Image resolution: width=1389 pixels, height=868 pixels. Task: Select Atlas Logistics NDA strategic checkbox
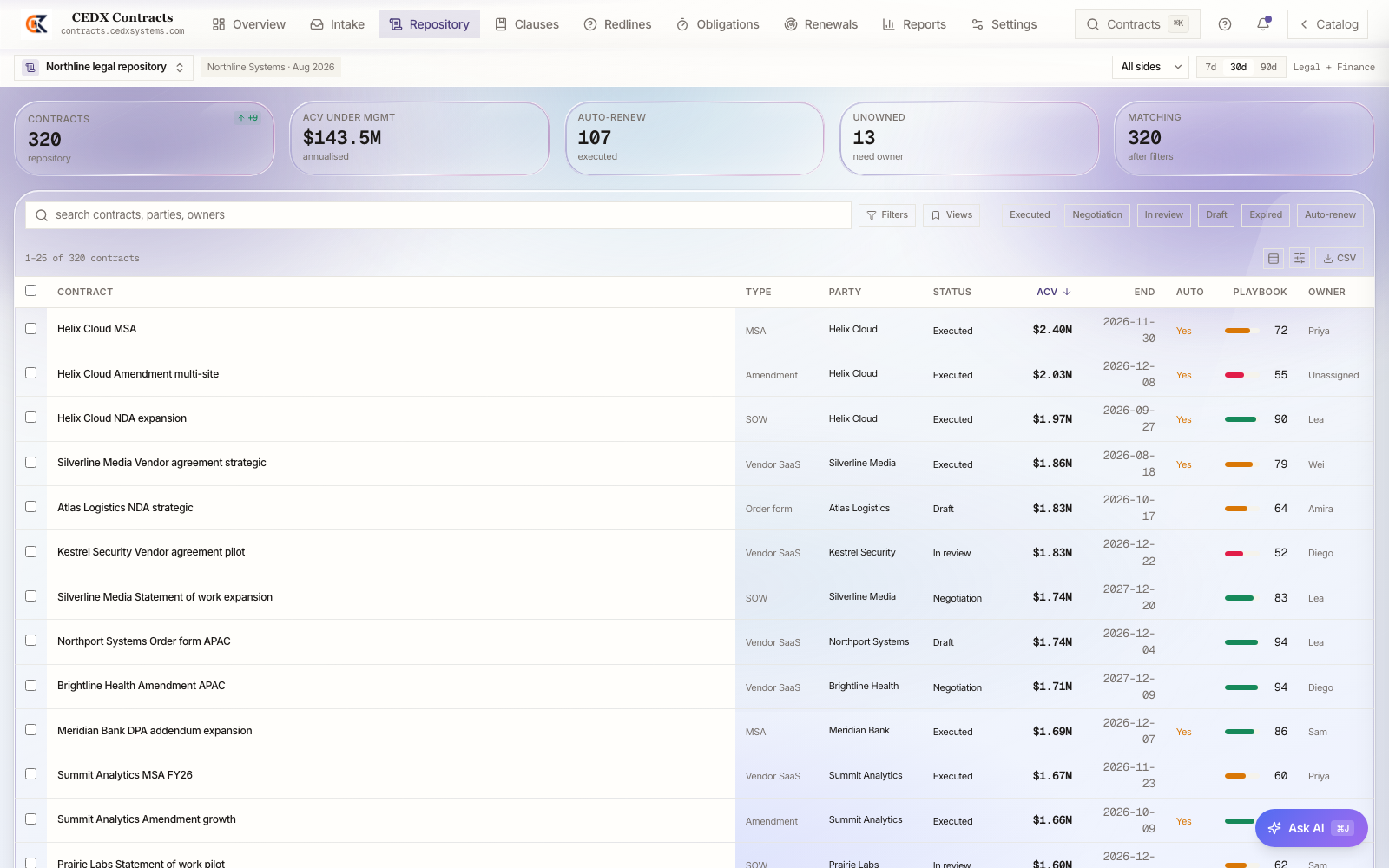(31, 507)
